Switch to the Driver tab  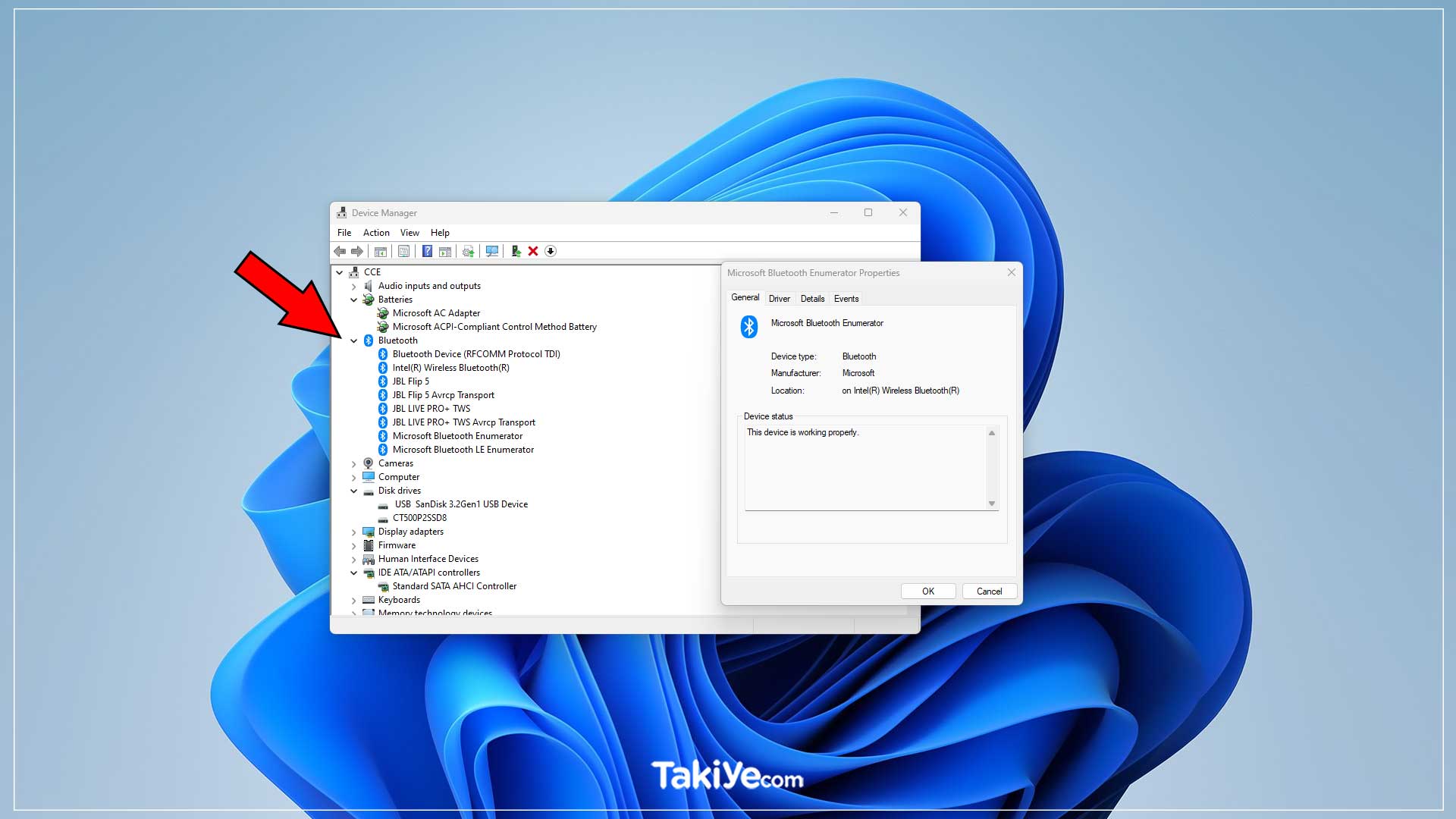tap(779, 299)
